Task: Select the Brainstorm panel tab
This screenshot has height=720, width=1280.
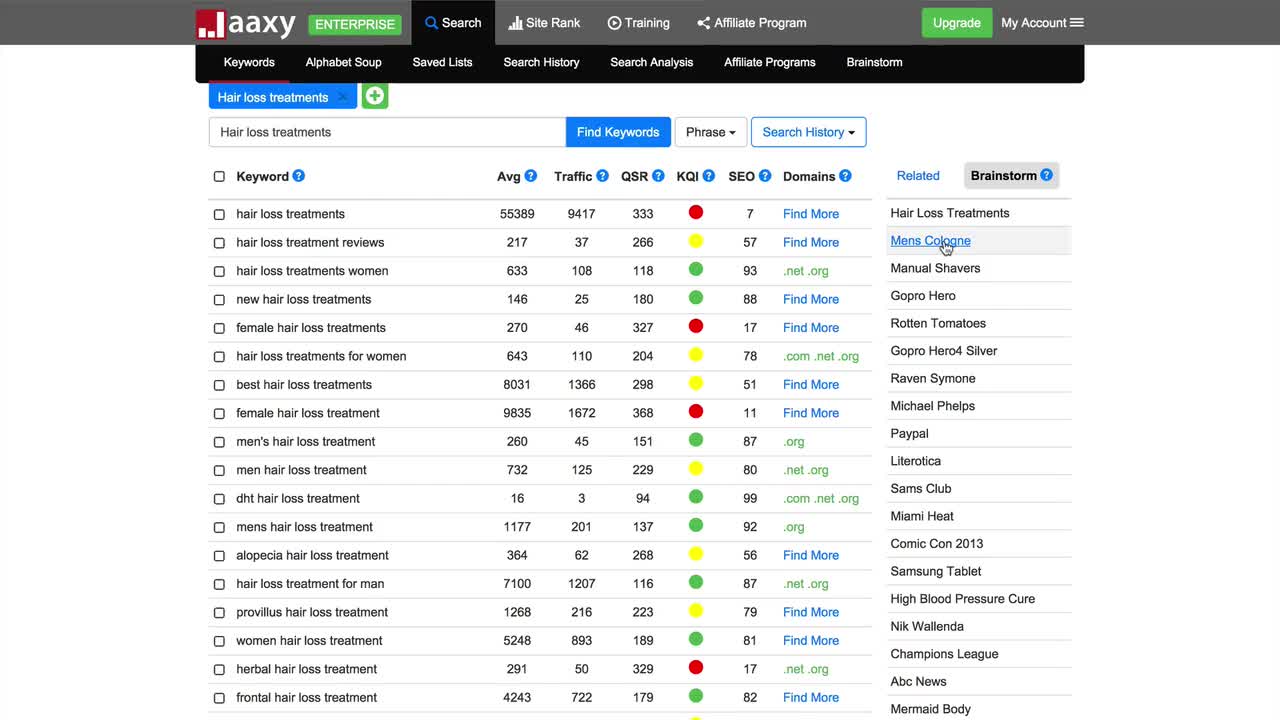Action: [1011, 176]
